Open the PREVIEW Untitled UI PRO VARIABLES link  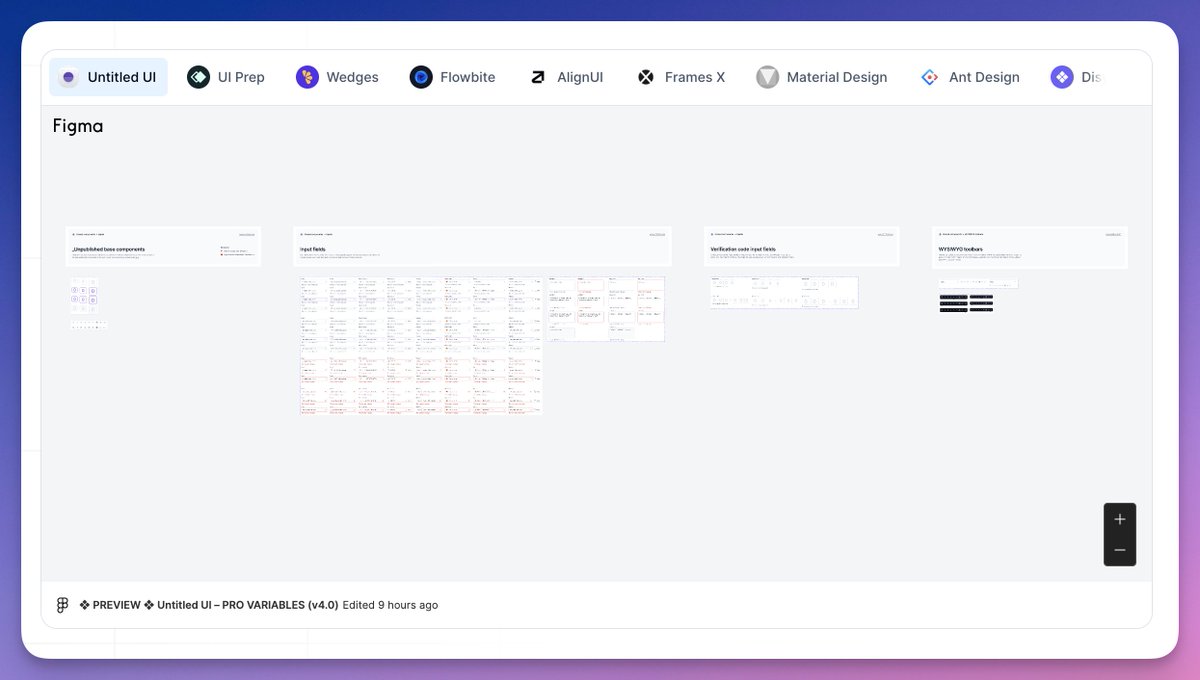pyautogui.click(x=208, y=605)
